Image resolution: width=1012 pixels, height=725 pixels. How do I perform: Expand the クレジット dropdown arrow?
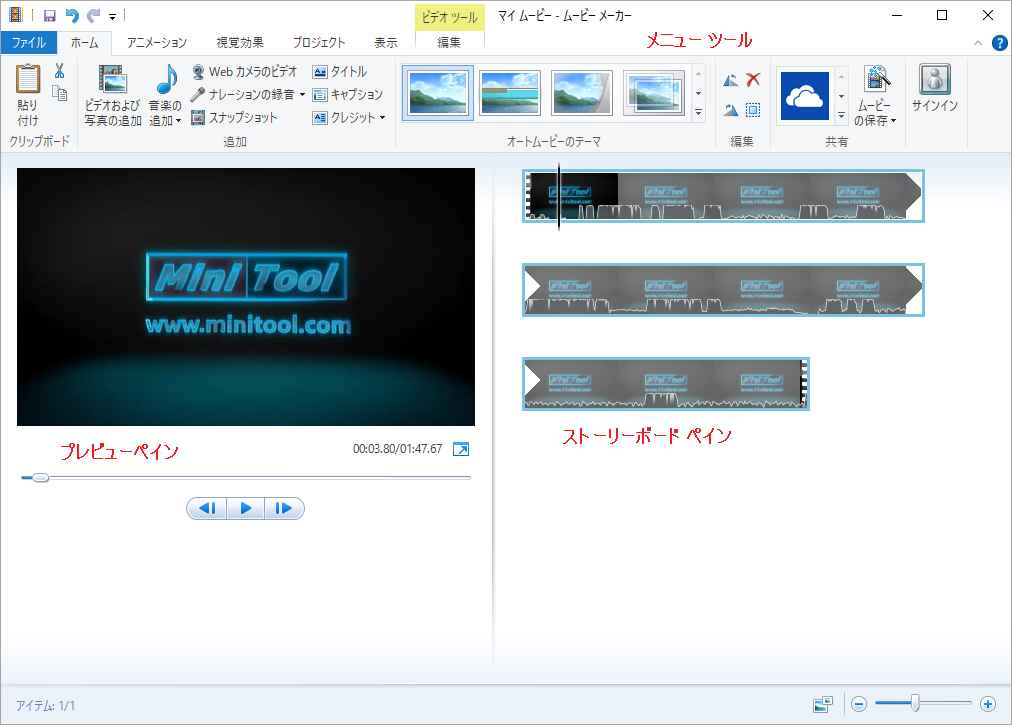tap(382, 118)
